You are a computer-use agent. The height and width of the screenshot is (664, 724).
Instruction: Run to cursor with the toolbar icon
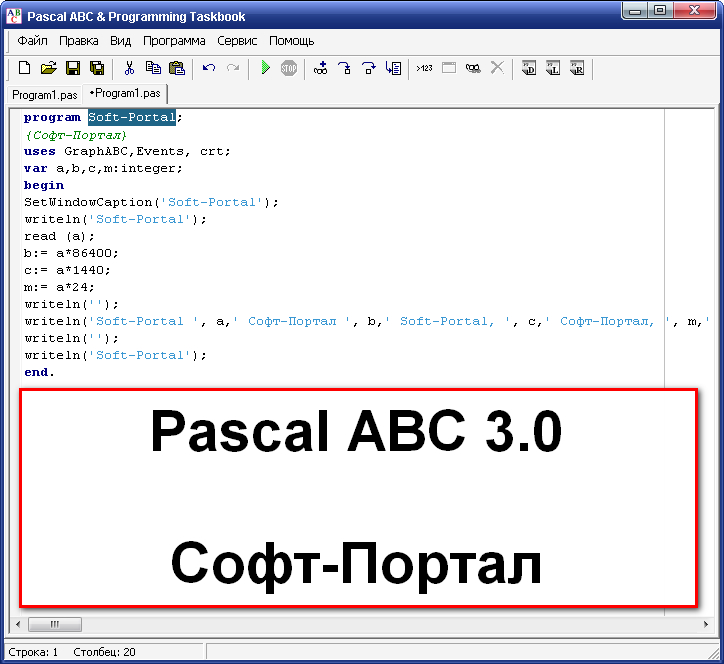pyautogui.click(x=393, y=68)
